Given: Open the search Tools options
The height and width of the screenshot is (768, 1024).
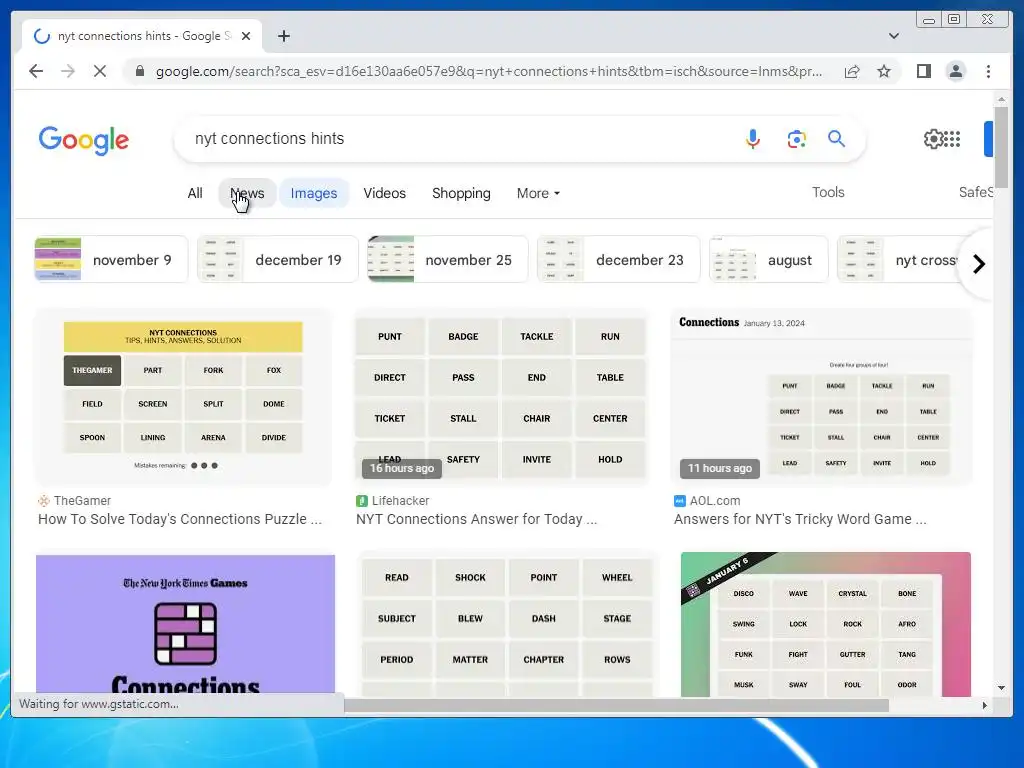Looking at the screenshot, I should point(828,192).
